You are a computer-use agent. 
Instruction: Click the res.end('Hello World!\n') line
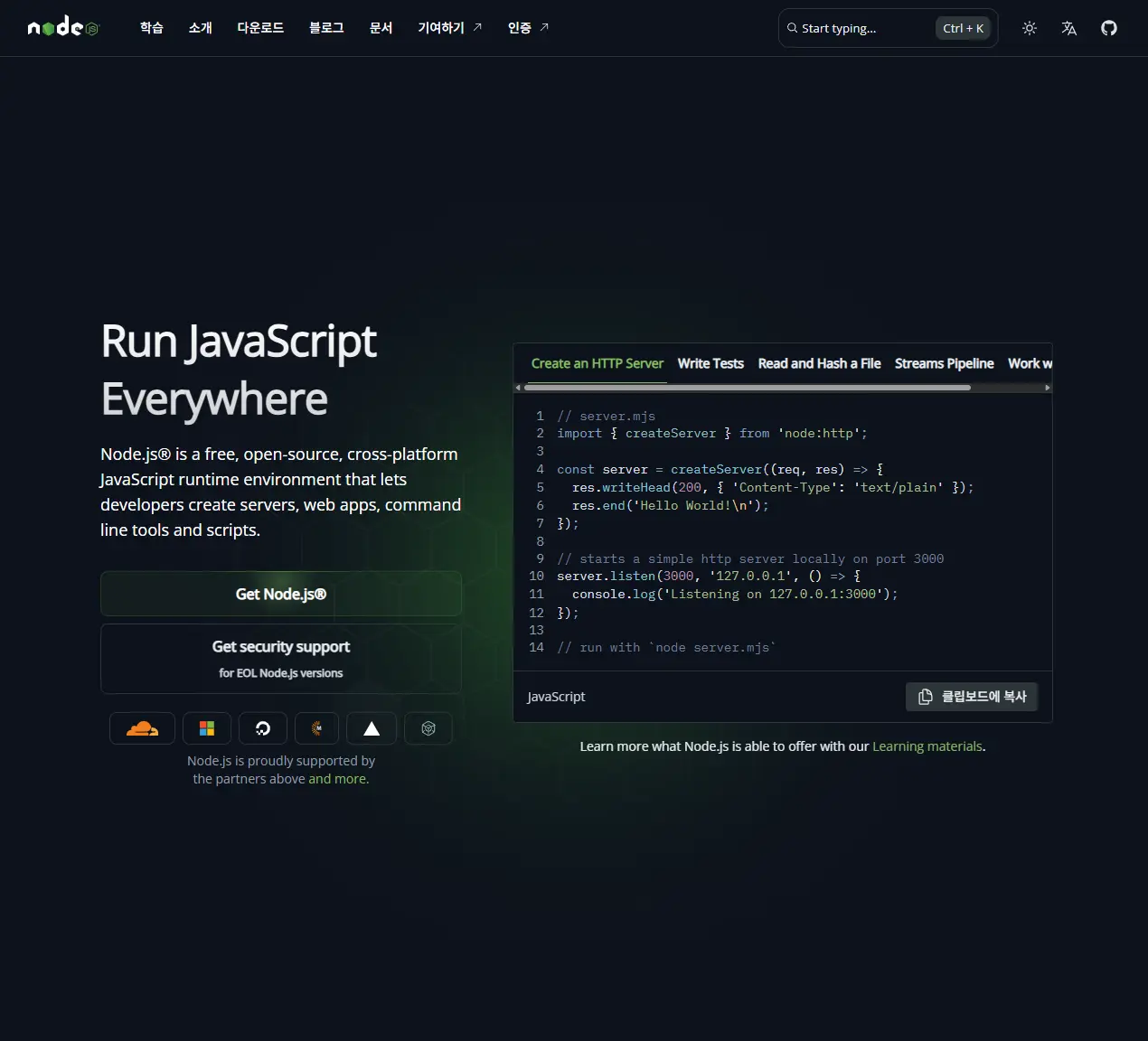(x=671, y=505)
